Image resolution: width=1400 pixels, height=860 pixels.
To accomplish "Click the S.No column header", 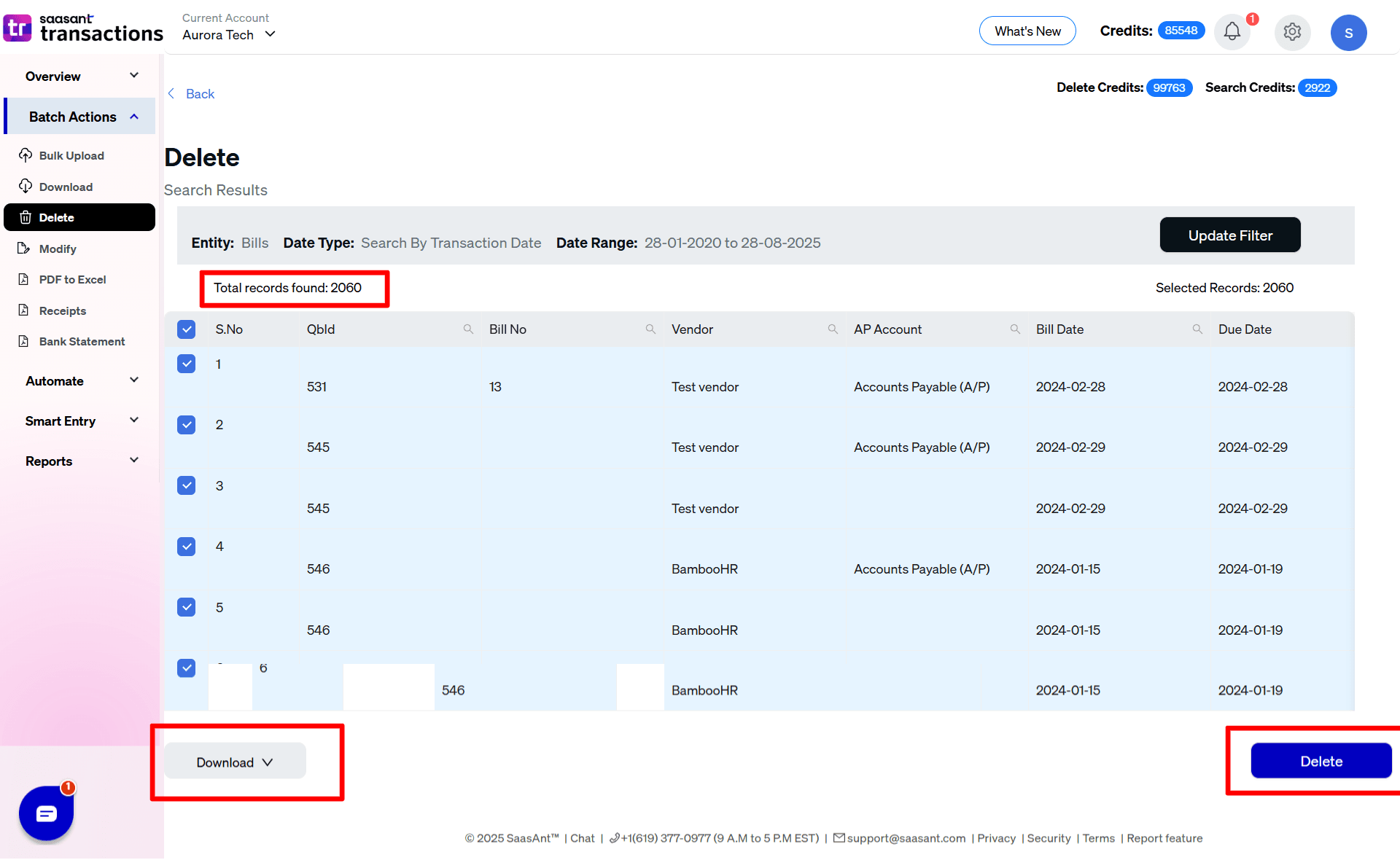I will coord(229,329).
